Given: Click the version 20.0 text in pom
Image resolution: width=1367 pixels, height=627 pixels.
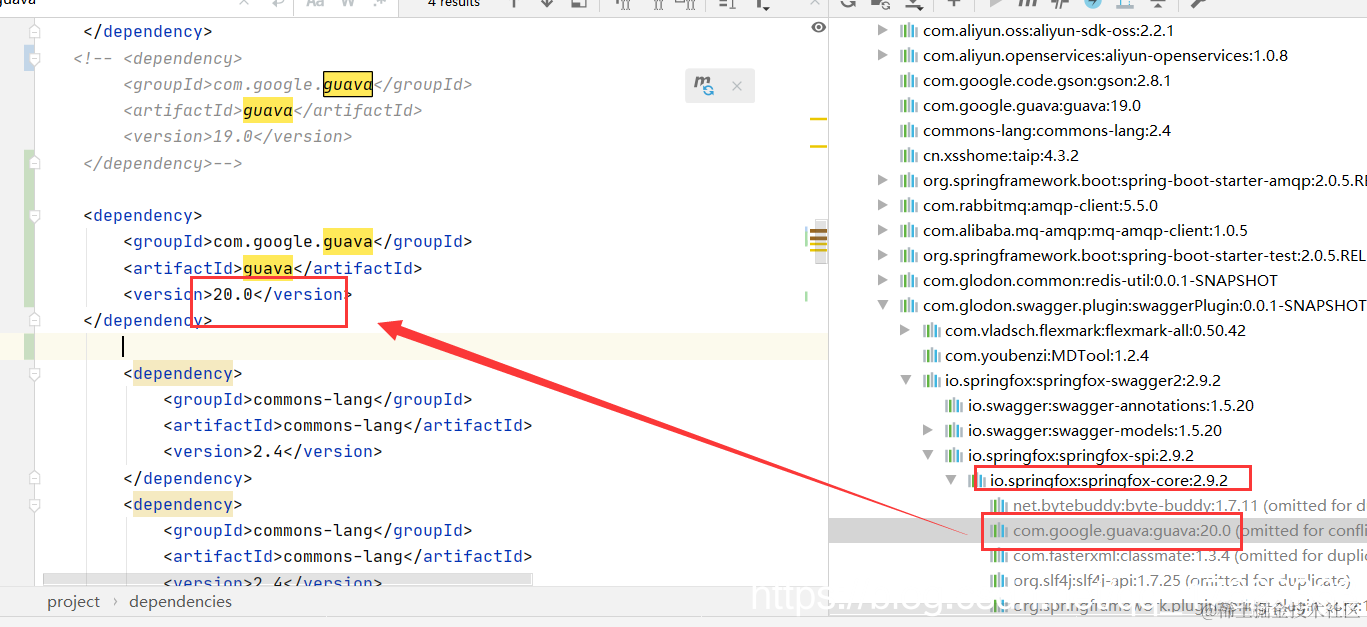Looking at the screenshot, I should [x=233, y=295].
